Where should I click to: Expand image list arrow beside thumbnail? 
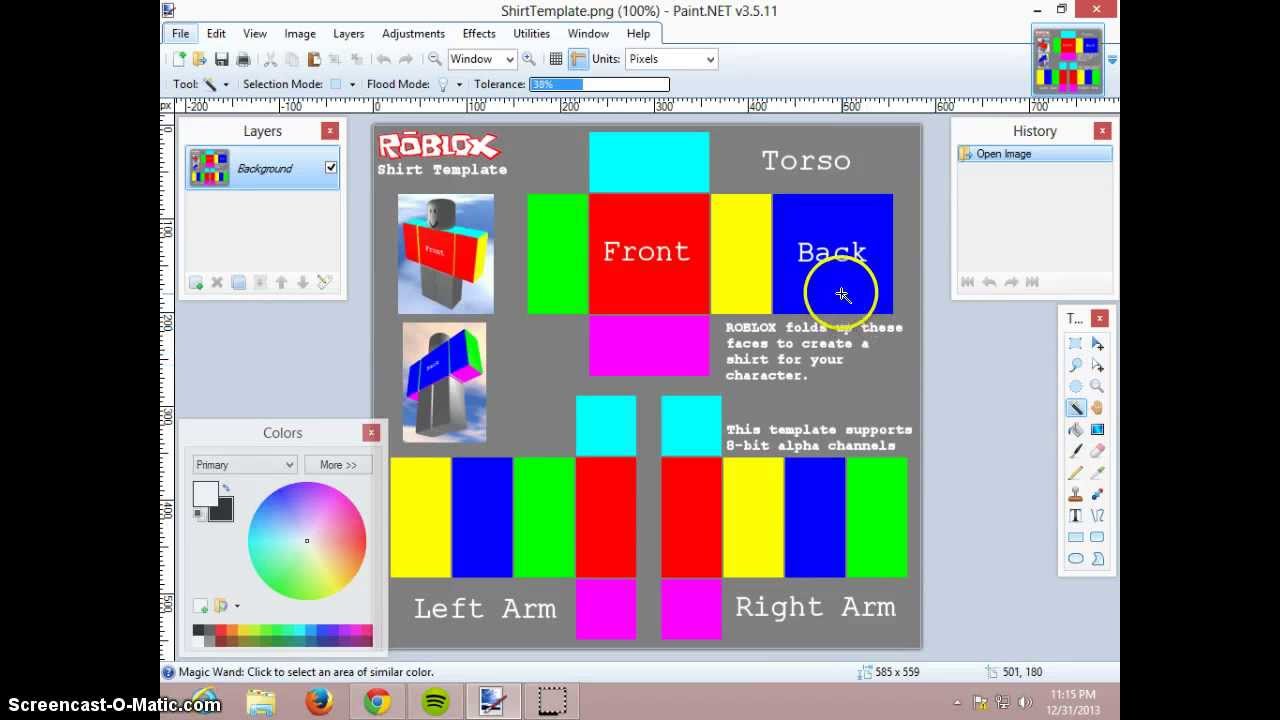pyautogui.click(x=1112, y=61)
